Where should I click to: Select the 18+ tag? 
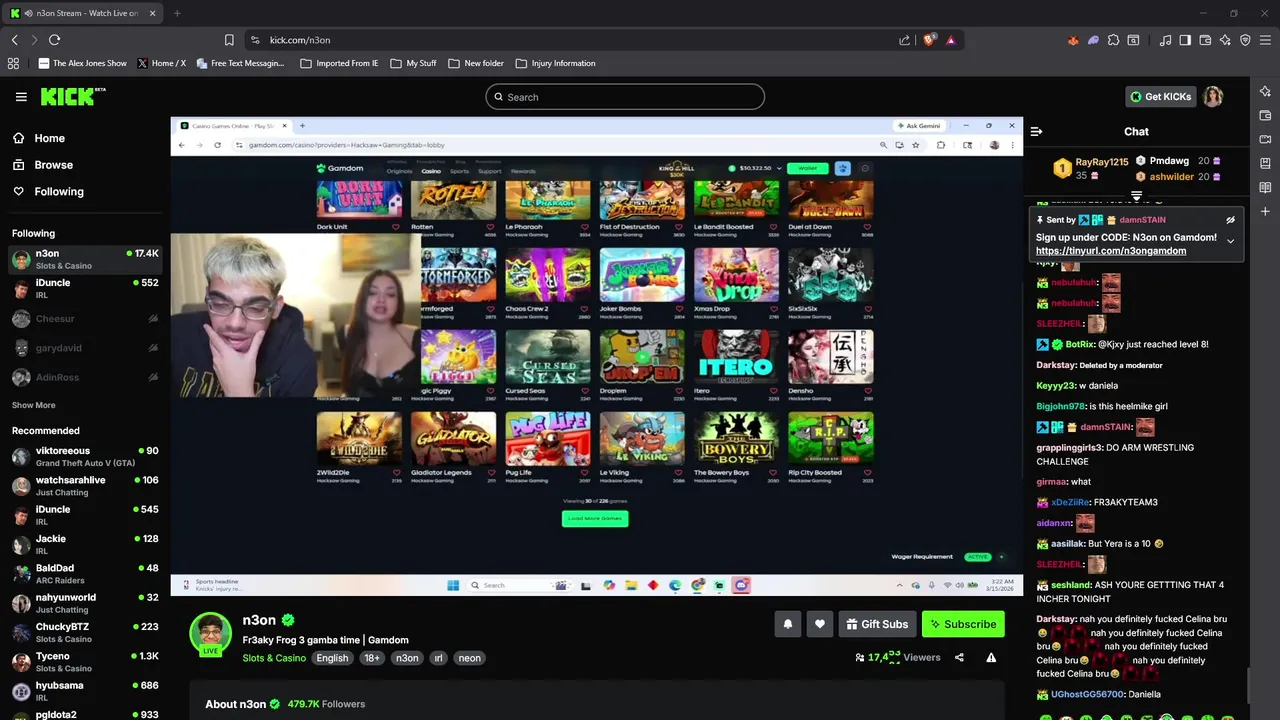(372, 658)
